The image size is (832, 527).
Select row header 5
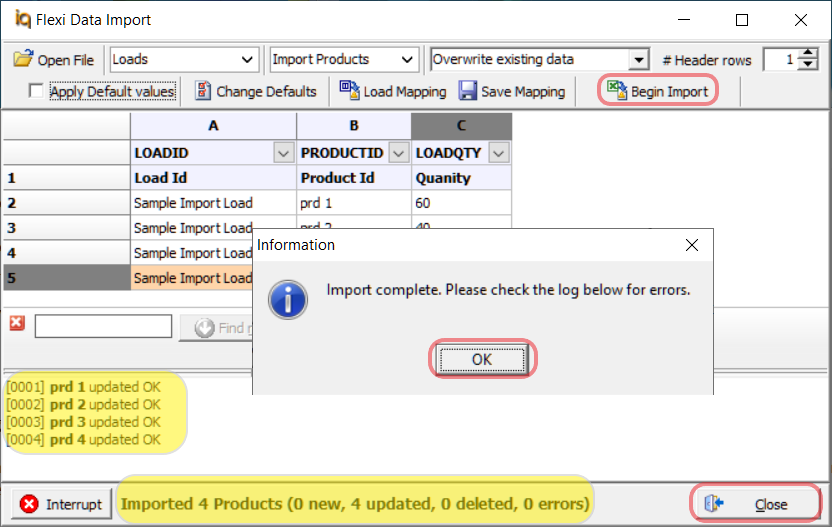(x=67, y=278)
